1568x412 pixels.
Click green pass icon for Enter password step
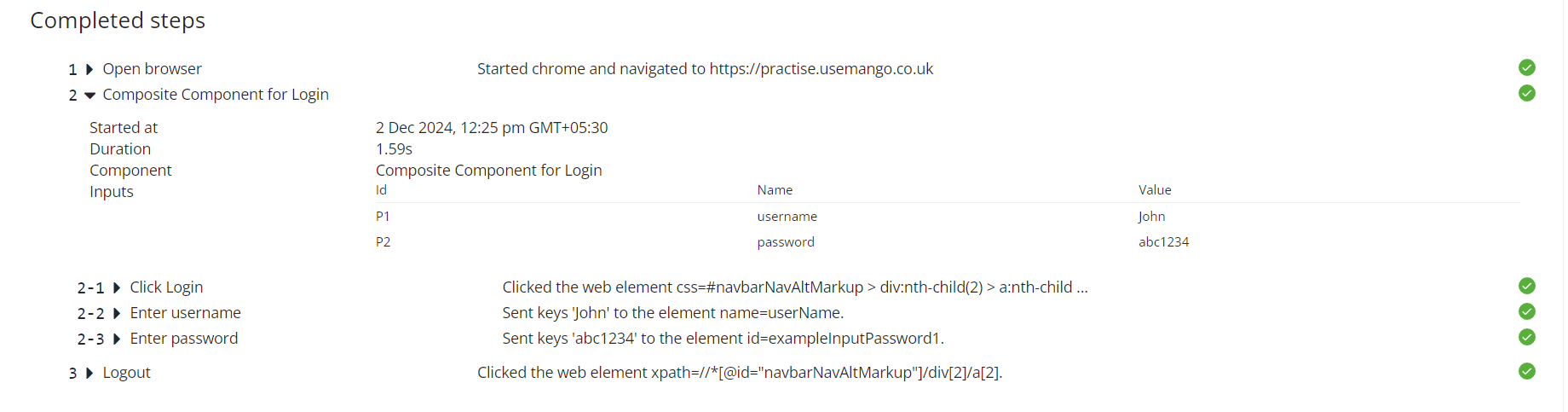point(1526,337)
